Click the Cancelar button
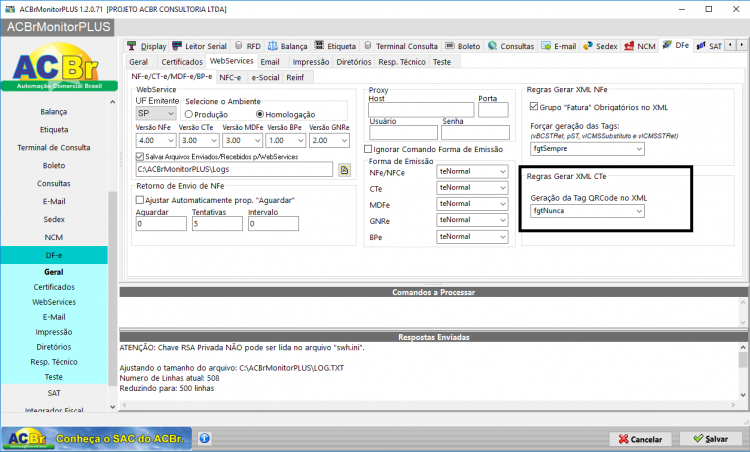 point(640,439)
